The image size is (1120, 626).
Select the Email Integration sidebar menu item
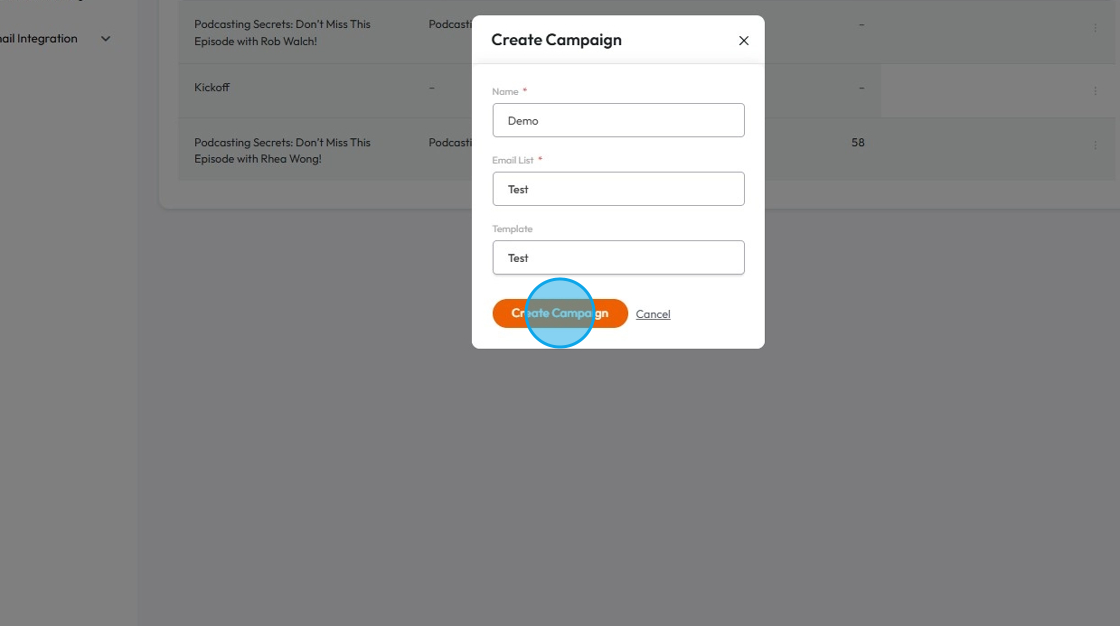pos(40,39)
